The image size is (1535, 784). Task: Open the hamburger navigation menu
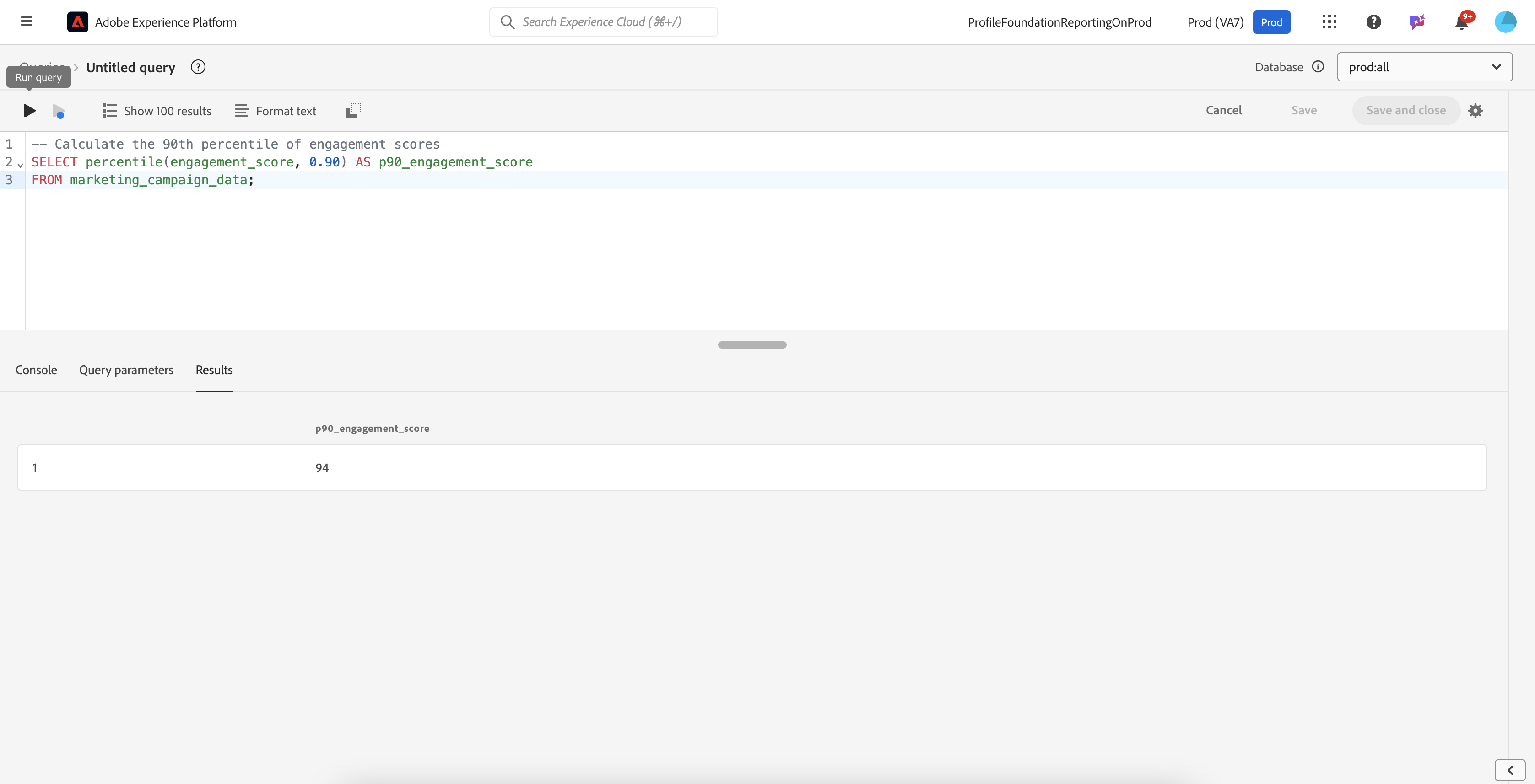[26, 21]
